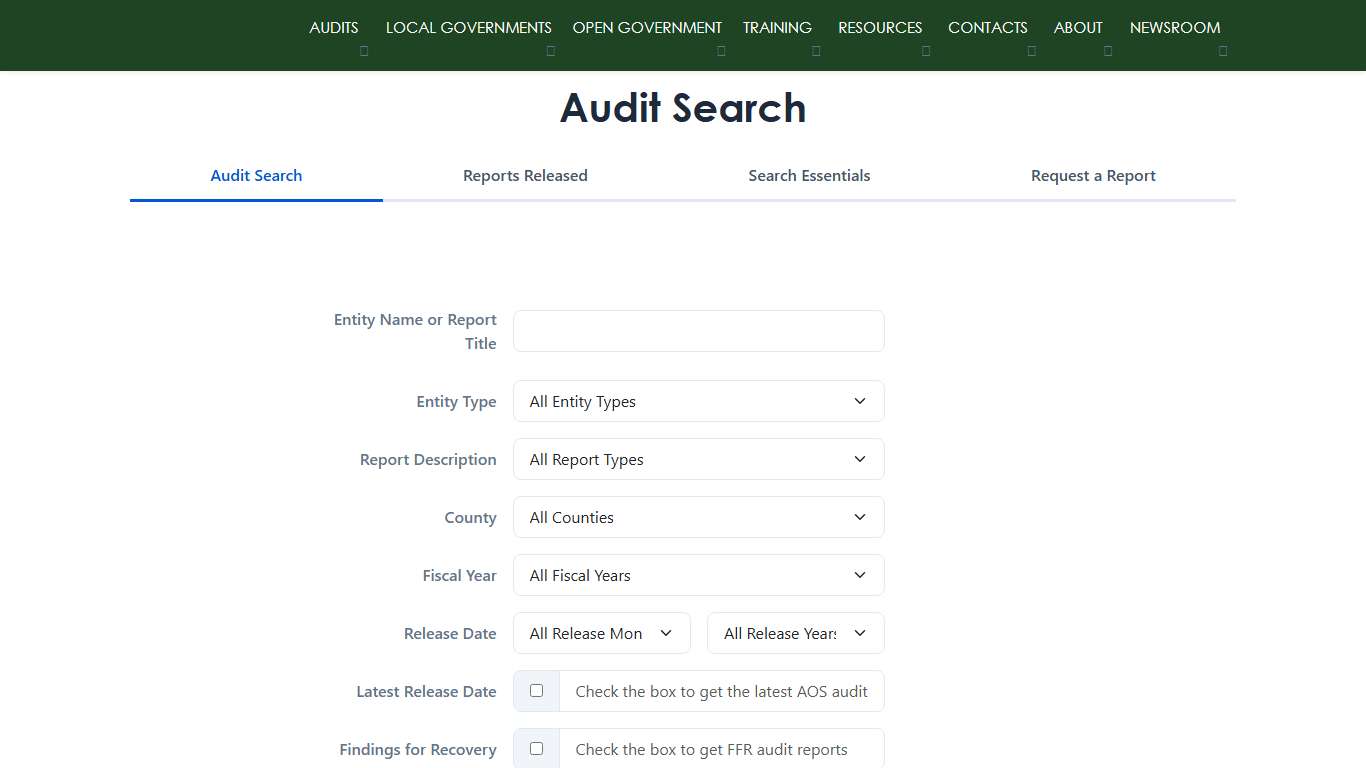Screen dimensions: 1366x768
Task: Switch to the Reports Released tab
Action: point(525,175)
